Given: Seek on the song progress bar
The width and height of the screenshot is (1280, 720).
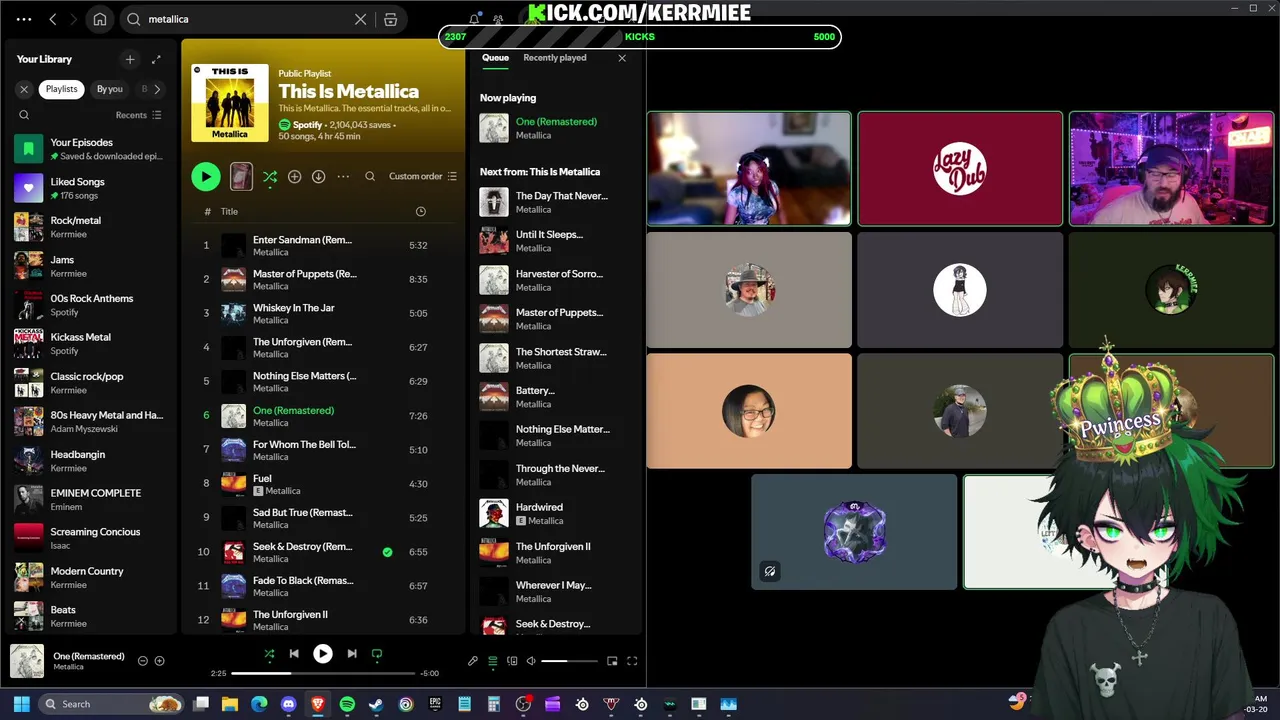Looking at the screenshot, I should point(324,673).
